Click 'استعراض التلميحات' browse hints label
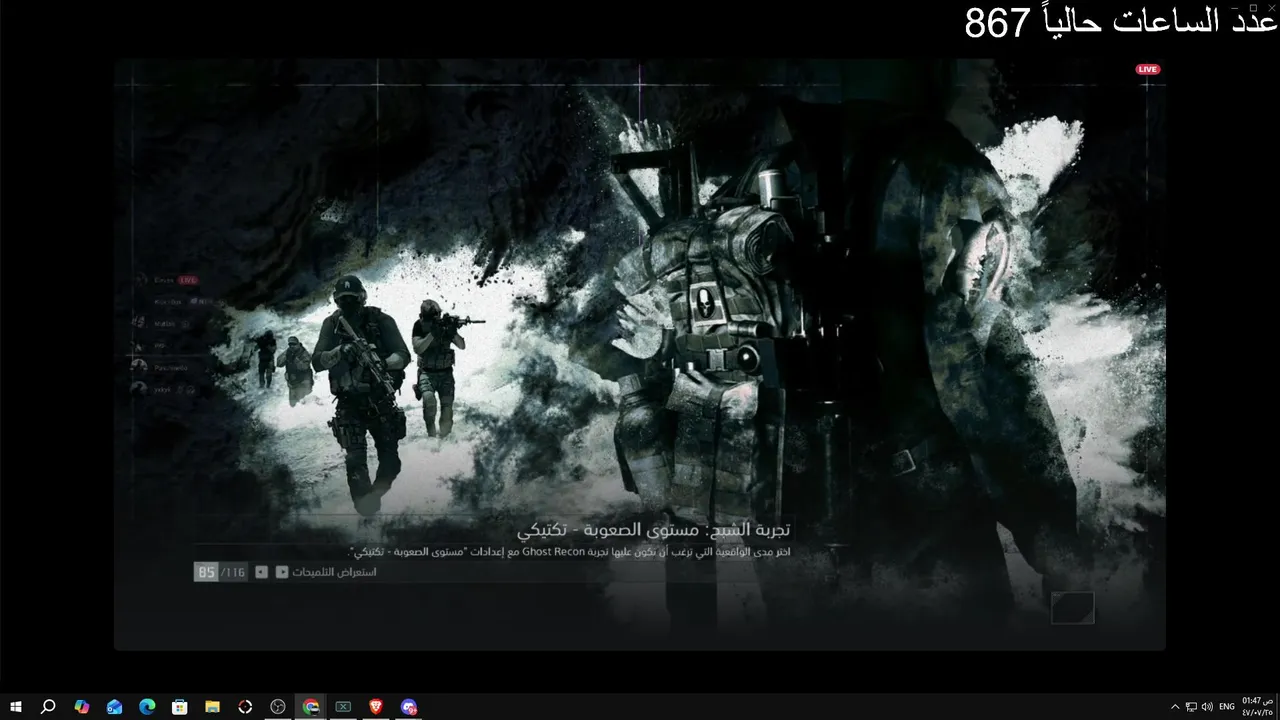This screenshot has width=1280, height=720. [334, 572]
